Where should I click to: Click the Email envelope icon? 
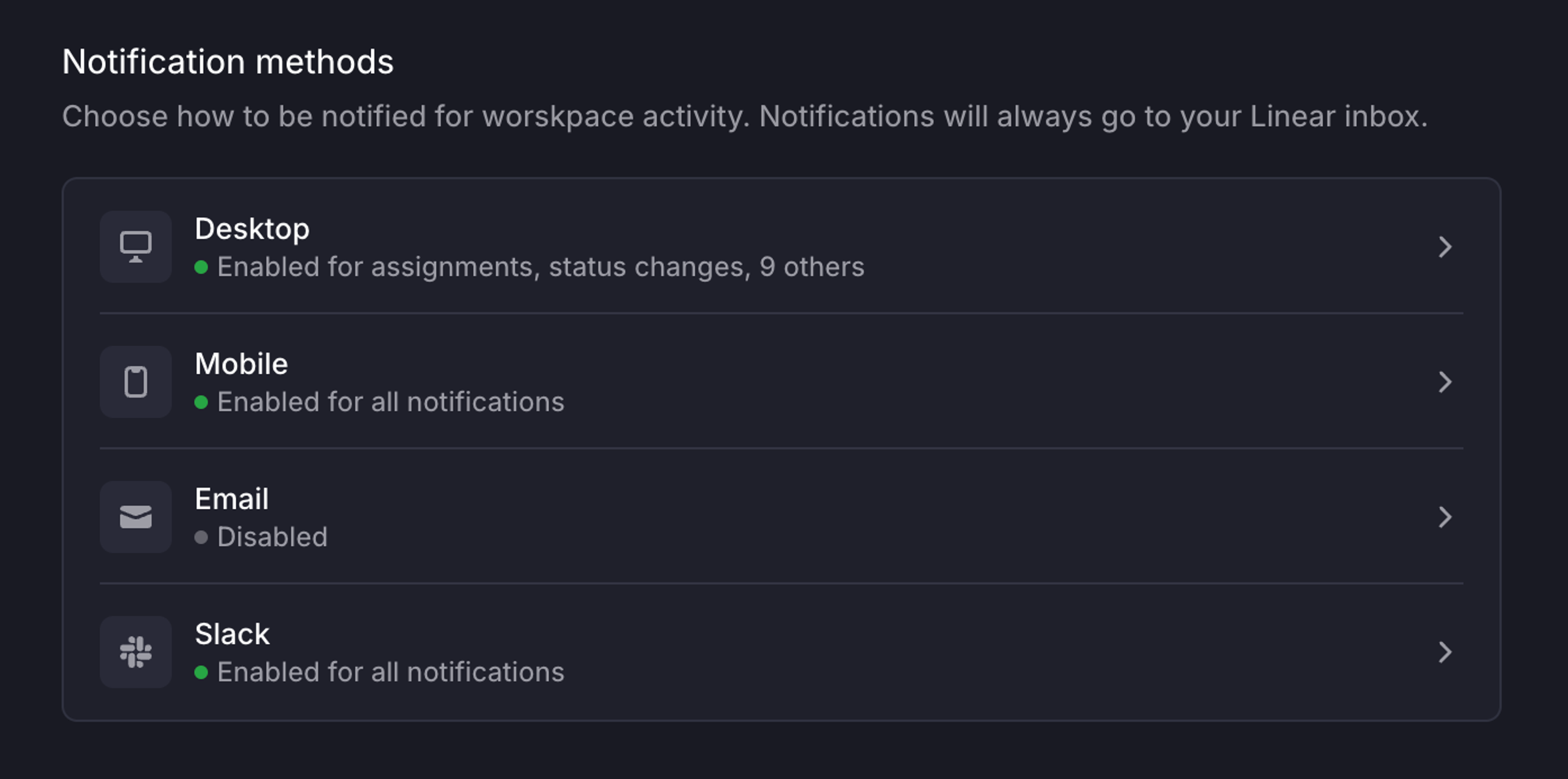pyautogui.click(x=135, y=517)
